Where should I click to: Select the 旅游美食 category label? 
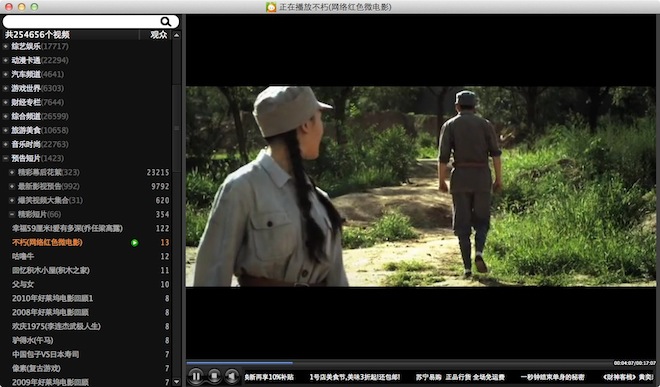pyautogui.click(x=26, y=131)
